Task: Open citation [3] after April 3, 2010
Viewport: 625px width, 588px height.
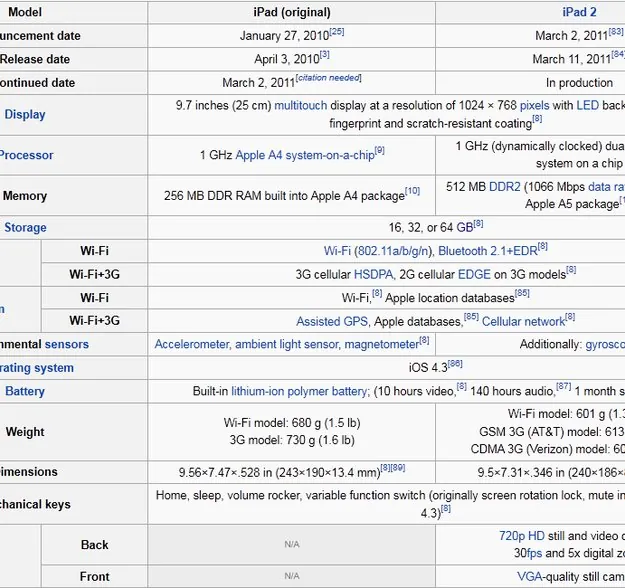Action: point(324,55)
